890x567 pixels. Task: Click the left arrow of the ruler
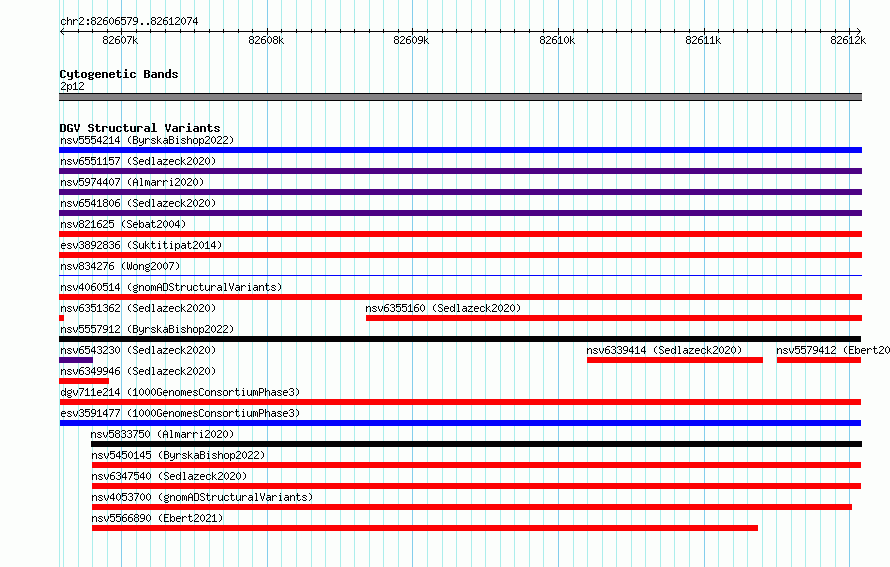(x=62, y=32)
